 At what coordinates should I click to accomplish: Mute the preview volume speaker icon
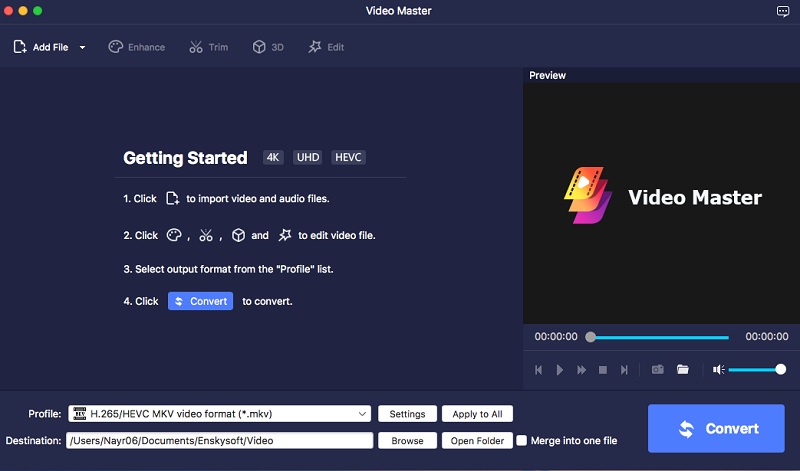(x=718, y=369)
